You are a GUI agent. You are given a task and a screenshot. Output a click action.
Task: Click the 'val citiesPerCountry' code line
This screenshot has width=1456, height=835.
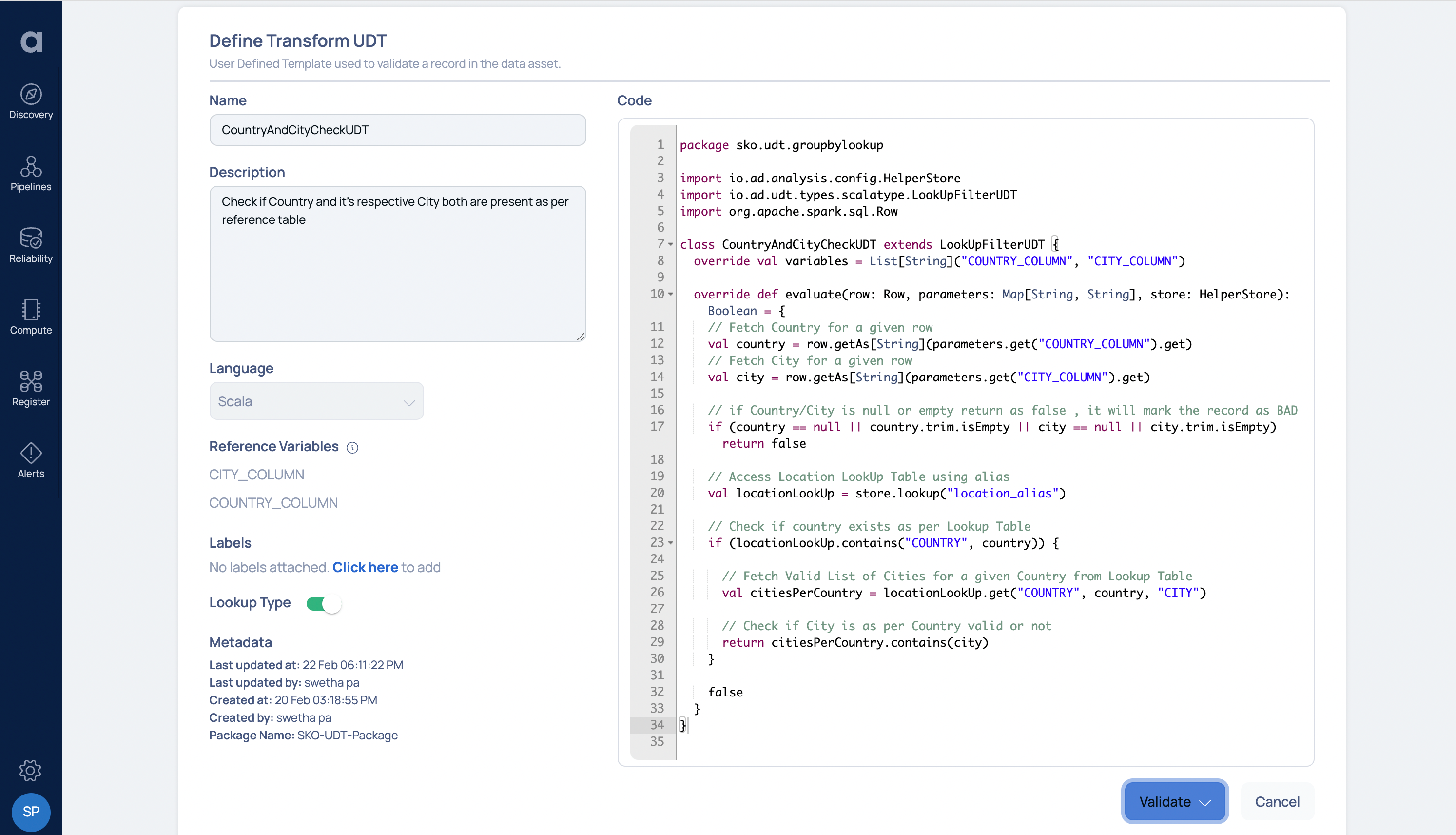pyautogui.click(x=964, y=593)
